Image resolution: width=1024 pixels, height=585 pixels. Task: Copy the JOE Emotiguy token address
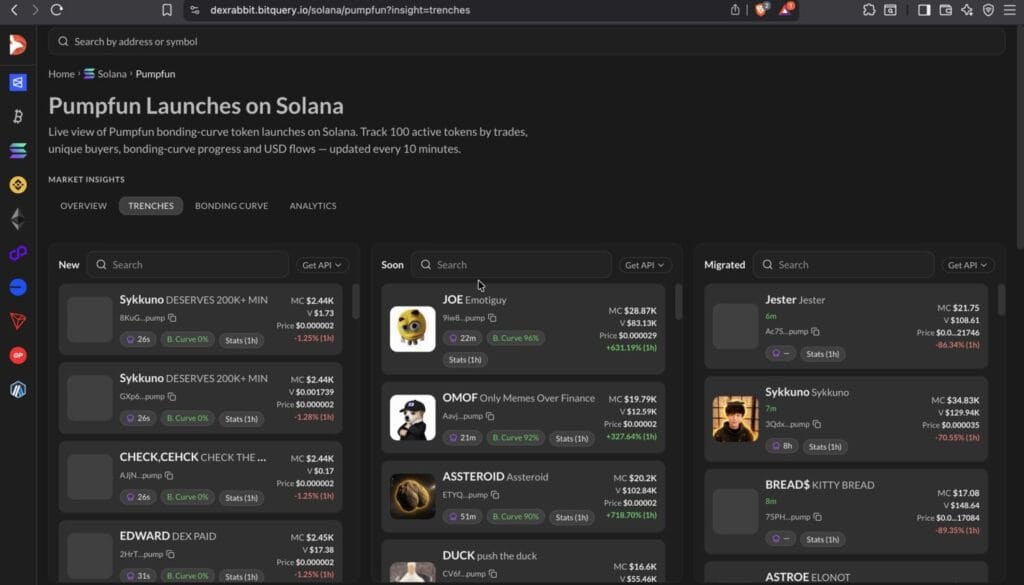[493, 317]
